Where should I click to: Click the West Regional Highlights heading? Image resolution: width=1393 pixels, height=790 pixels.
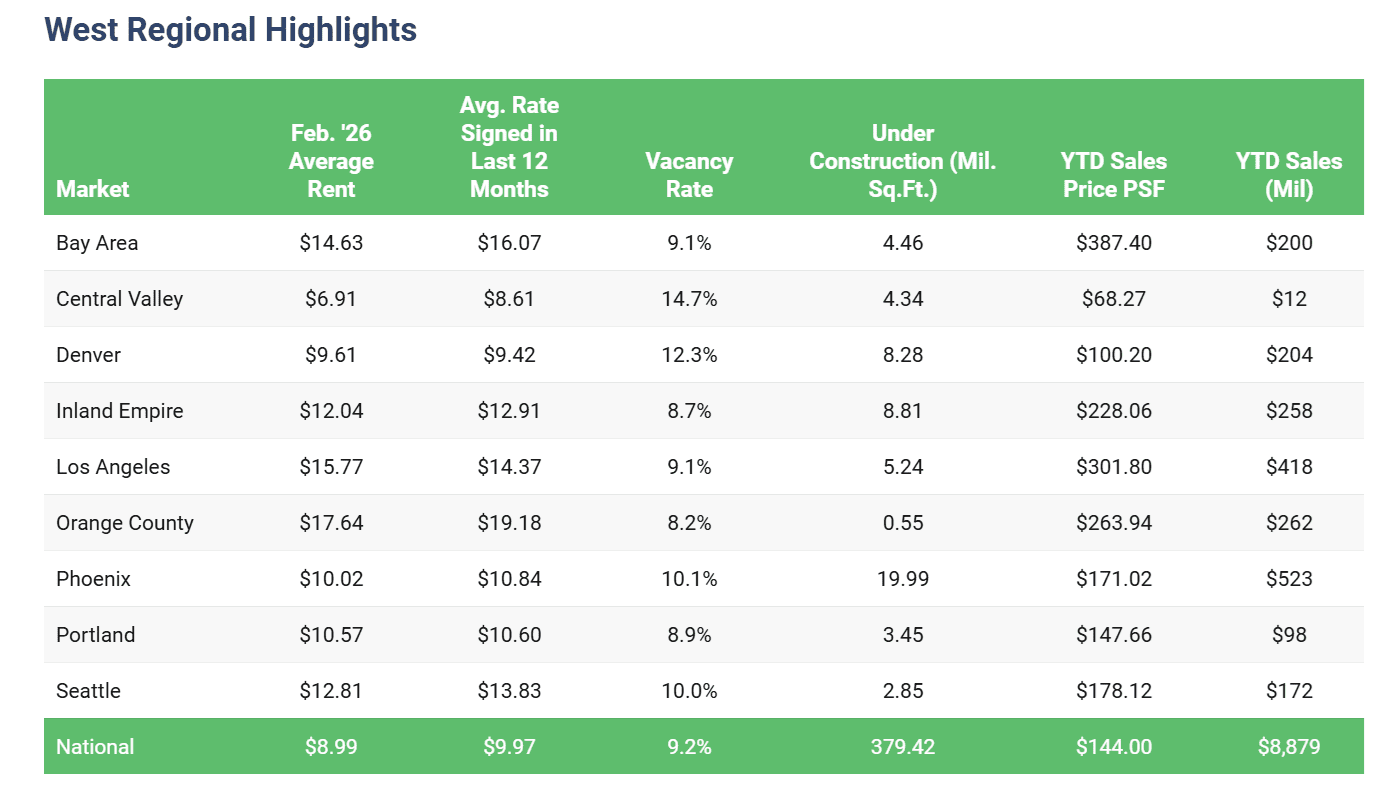click(230, 30)
